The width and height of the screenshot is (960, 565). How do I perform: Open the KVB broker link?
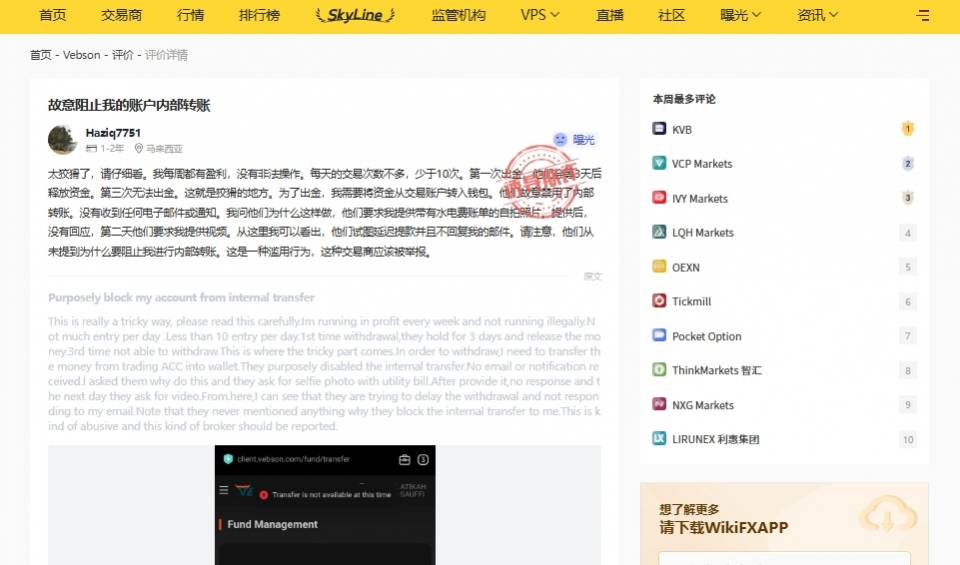click(x=682, y=129)
